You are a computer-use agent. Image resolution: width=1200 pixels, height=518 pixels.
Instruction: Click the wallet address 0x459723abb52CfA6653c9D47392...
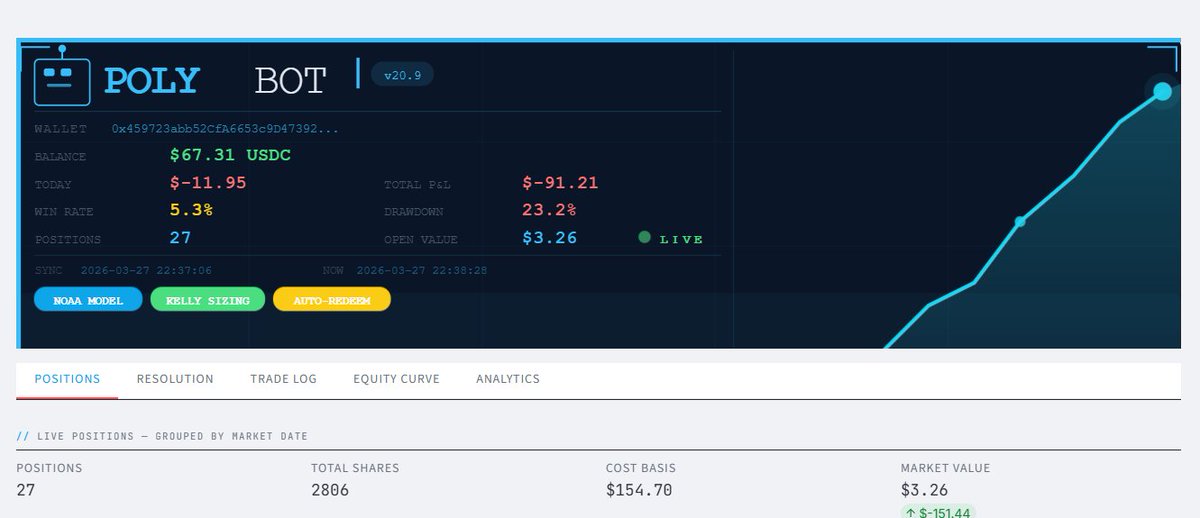[225, 129]
